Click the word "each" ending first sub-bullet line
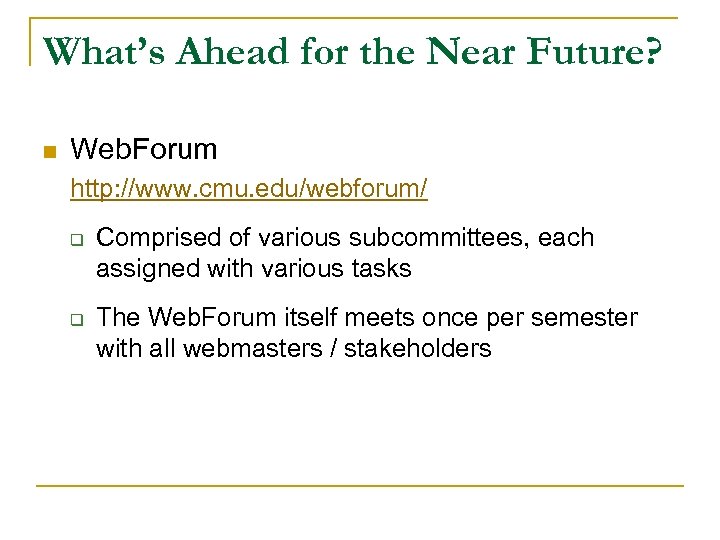 [x=566, y=238]
